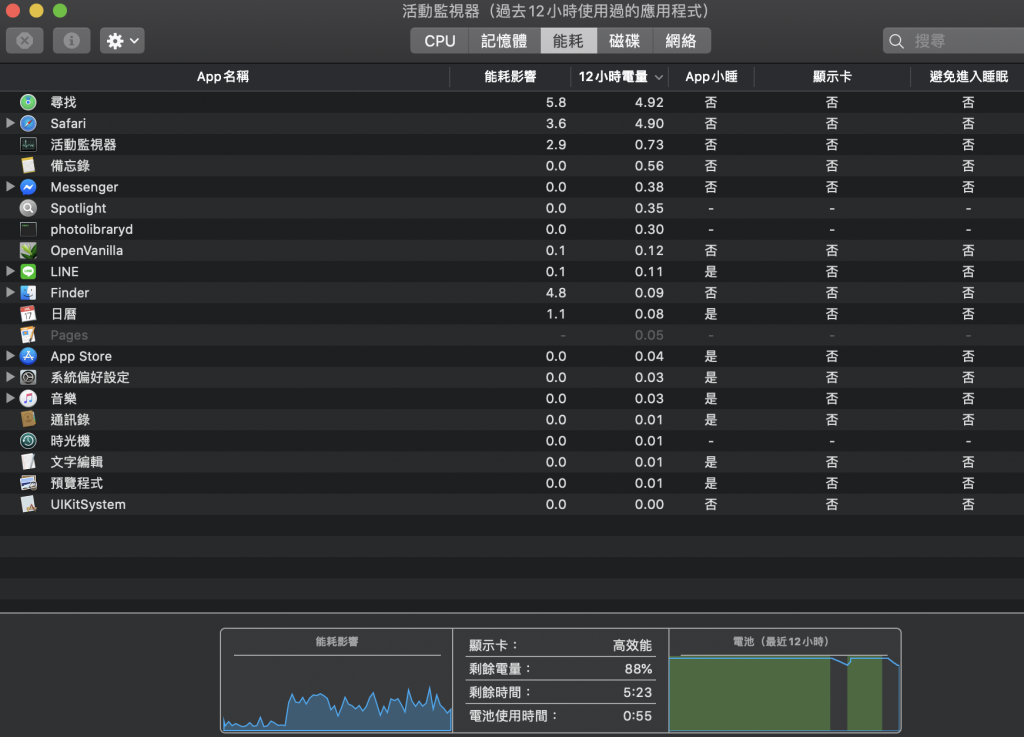Click the OpenVanilla app icon

(x=28, y=251)
